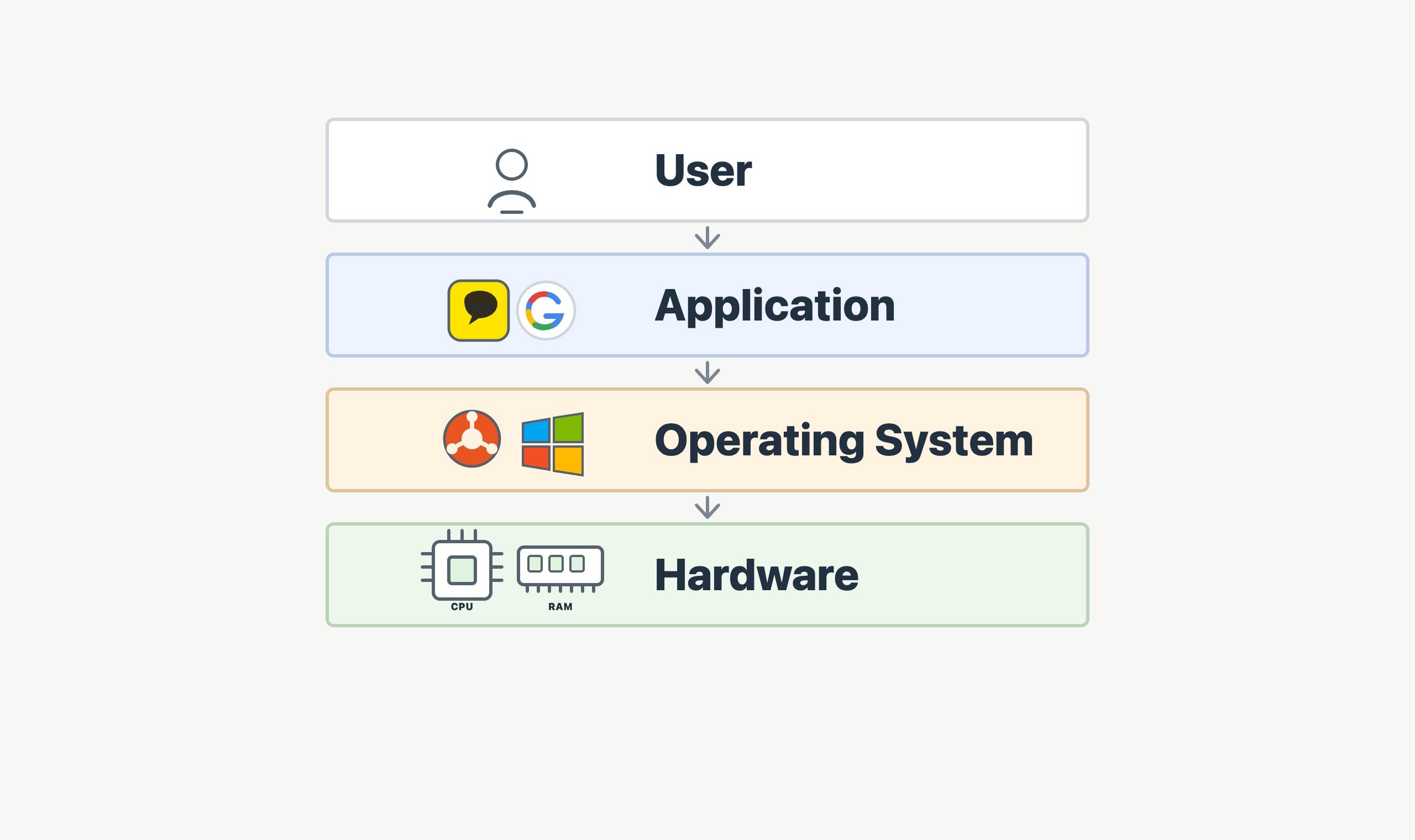Click the user person icon
The height and width of the screenshot is (840, 1415).
[x=512, y=181]
